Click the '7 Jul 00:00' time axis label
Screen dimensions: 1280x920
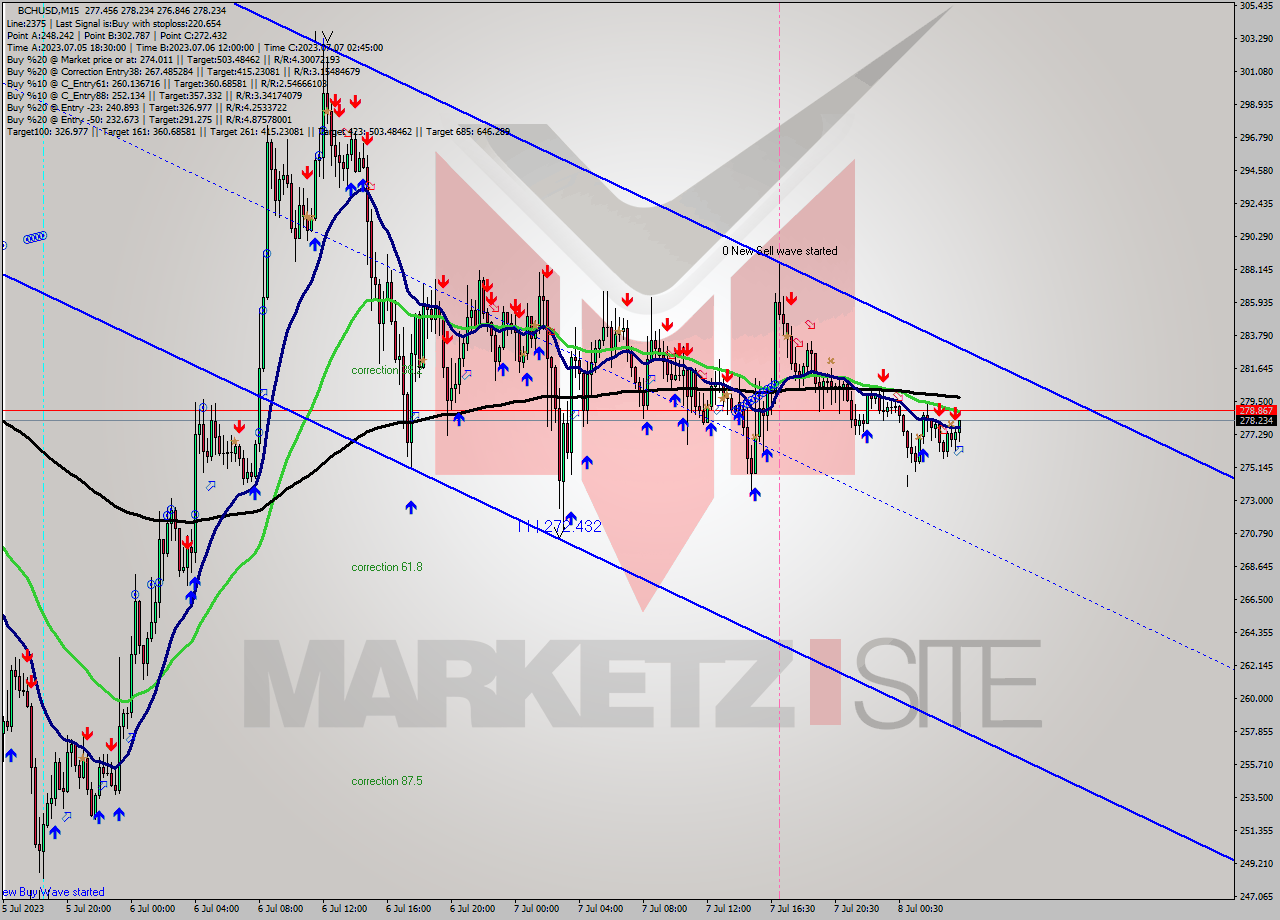[x=537, y=910]
